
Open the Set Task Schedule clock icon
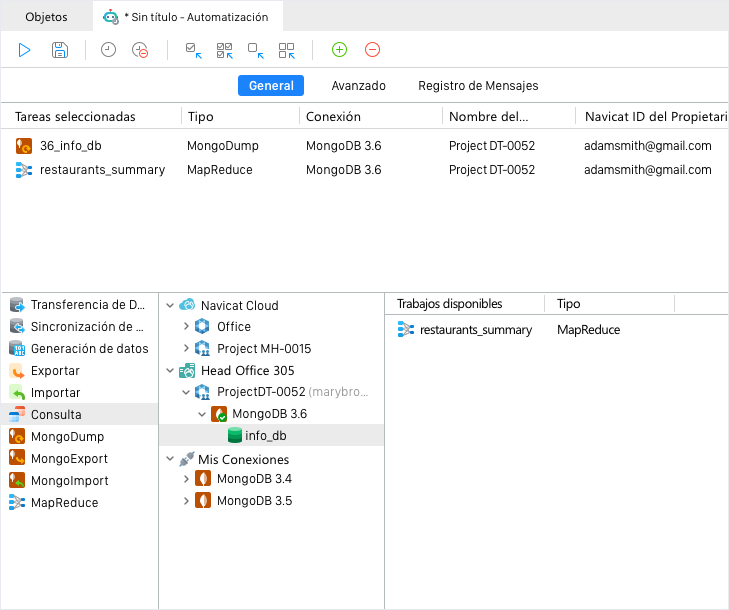[108, 49]
